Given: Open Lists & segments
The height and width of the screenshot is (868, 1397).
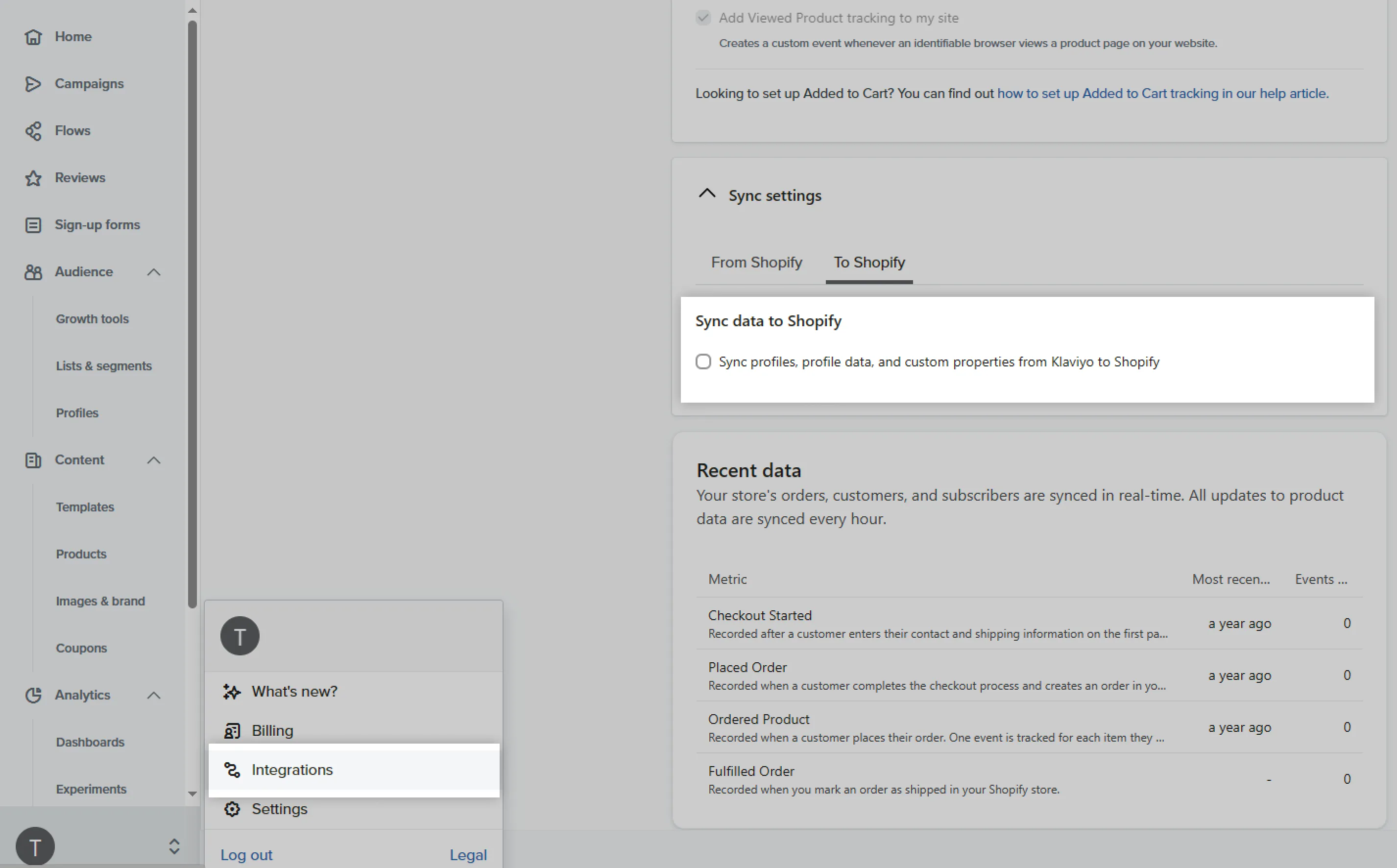Looking at the screenshot, I should tap(104, 366).
